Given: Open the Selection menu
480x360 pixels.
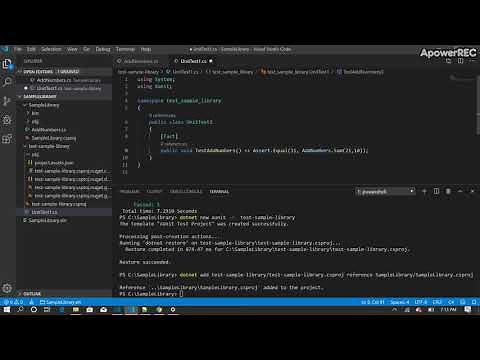Looking at the screenshot, I should coord(51,49).
